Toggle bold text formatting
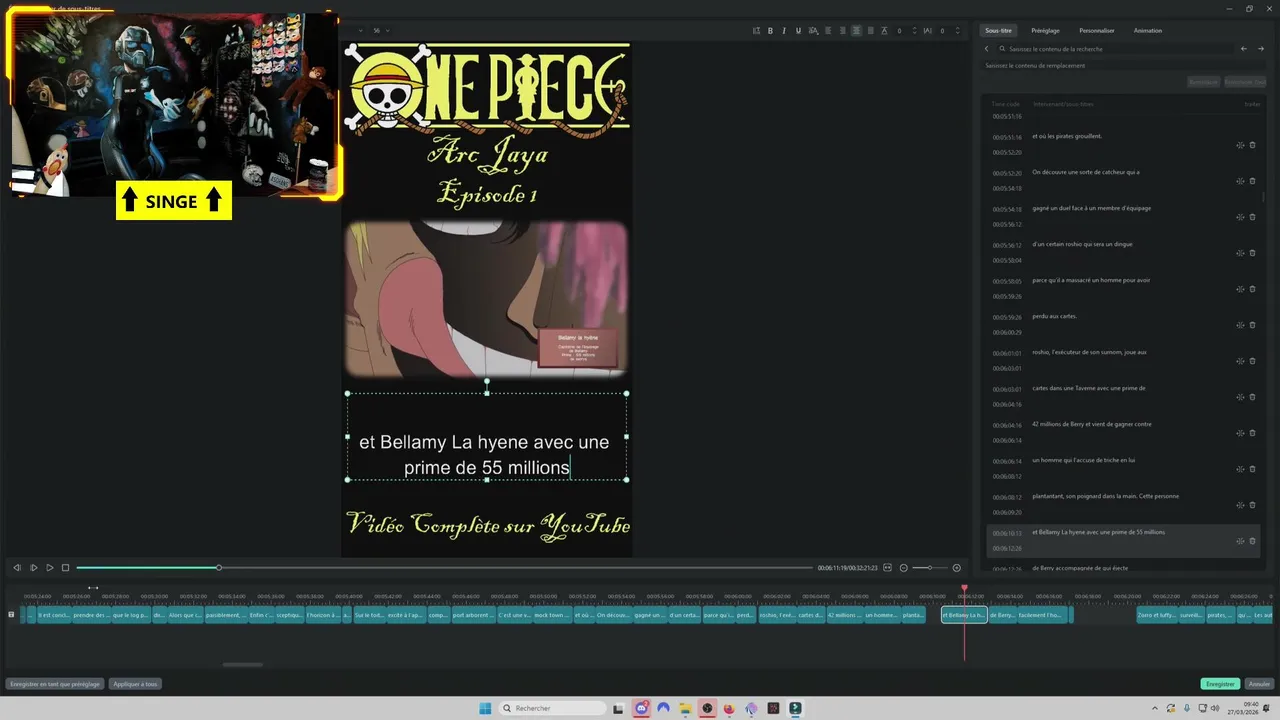This screenshot has height=720, width=1280. pyautogui.click(x=770, y=31)
